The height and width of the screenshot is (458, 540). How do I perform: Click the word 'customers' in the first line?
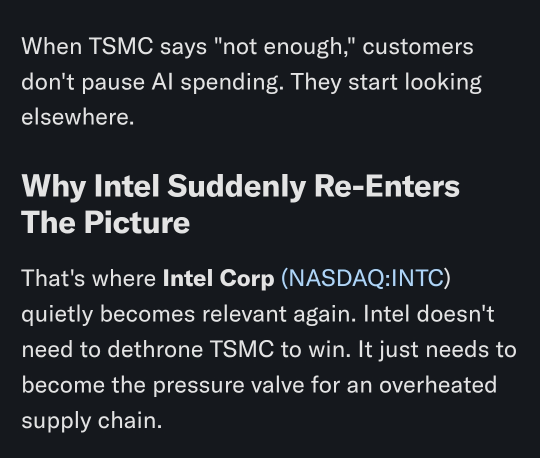click(x=418, y=46)
